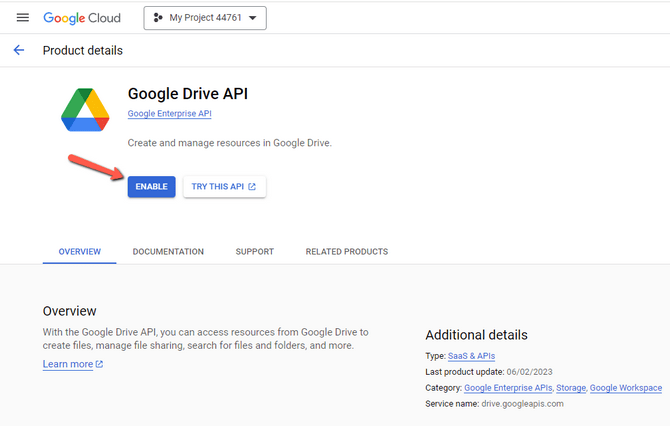Open the hamburger navigation menu
The height and width of the screenshot is (426, 670).
coord(23,18)
